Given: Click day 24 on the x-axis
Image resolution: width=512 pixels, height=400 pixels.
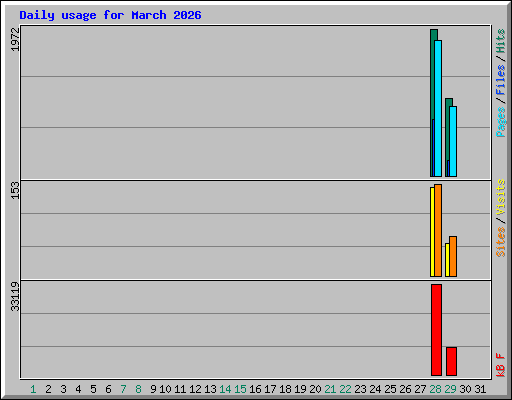Looking at the screenshot, I should [x=375, y=389].
